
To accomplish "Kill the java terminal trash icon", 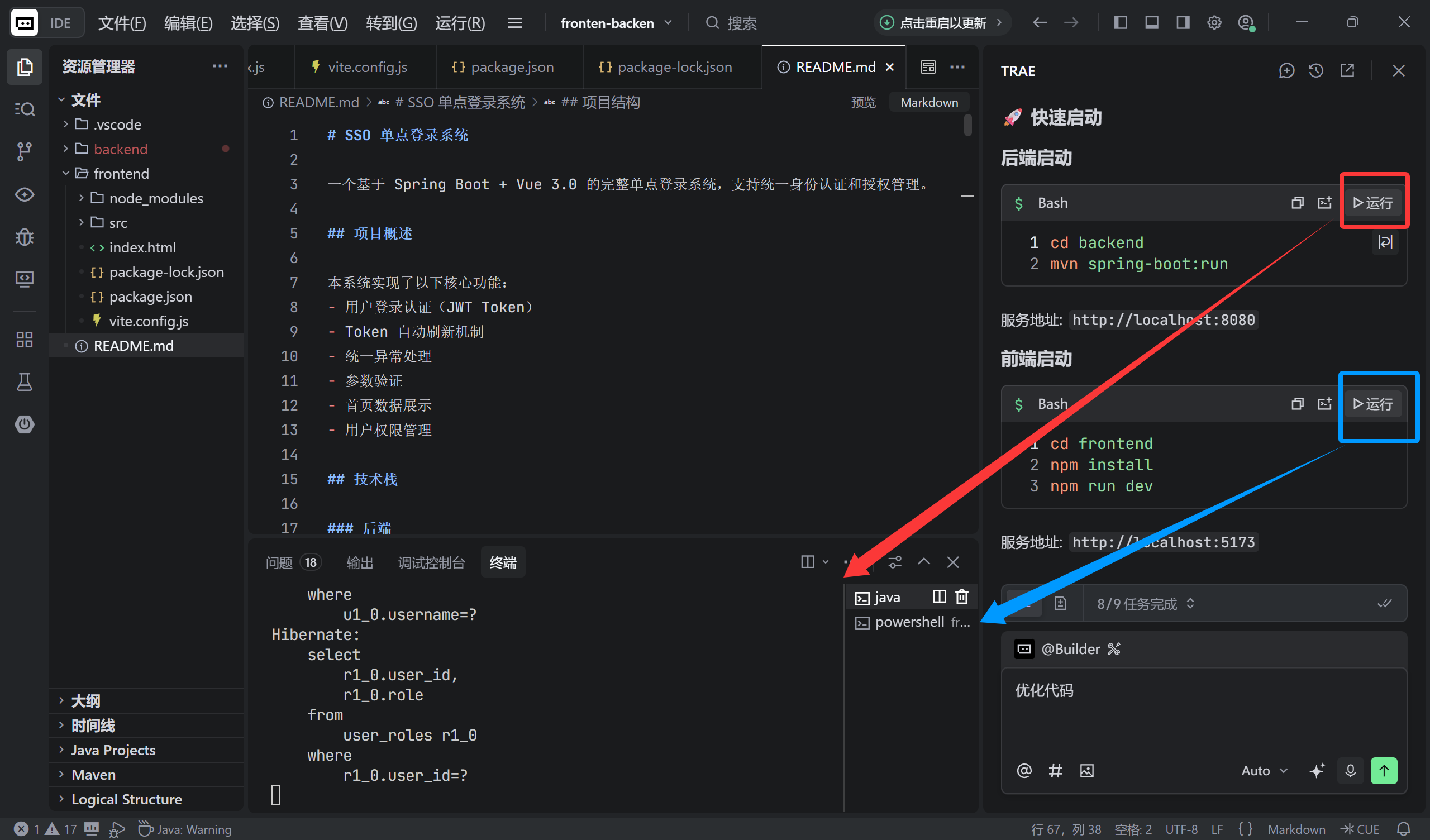I will tap(962, 596).
